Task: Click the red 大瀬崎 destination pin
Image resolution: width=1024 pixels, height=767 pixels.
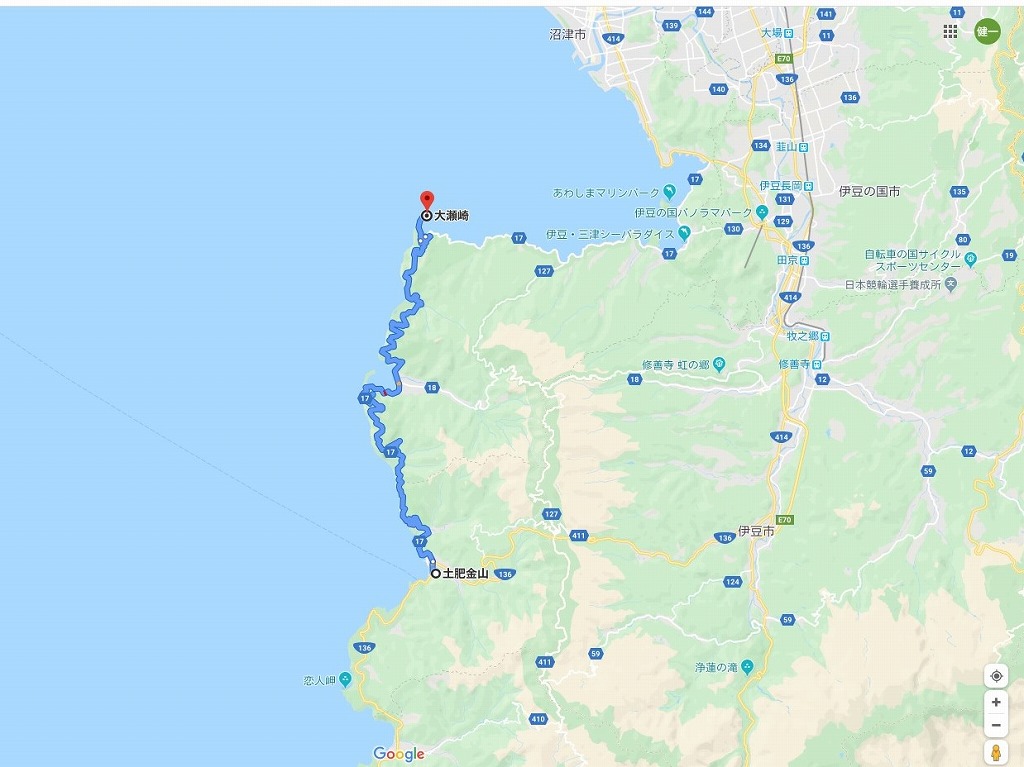Action: coord(426,201)
